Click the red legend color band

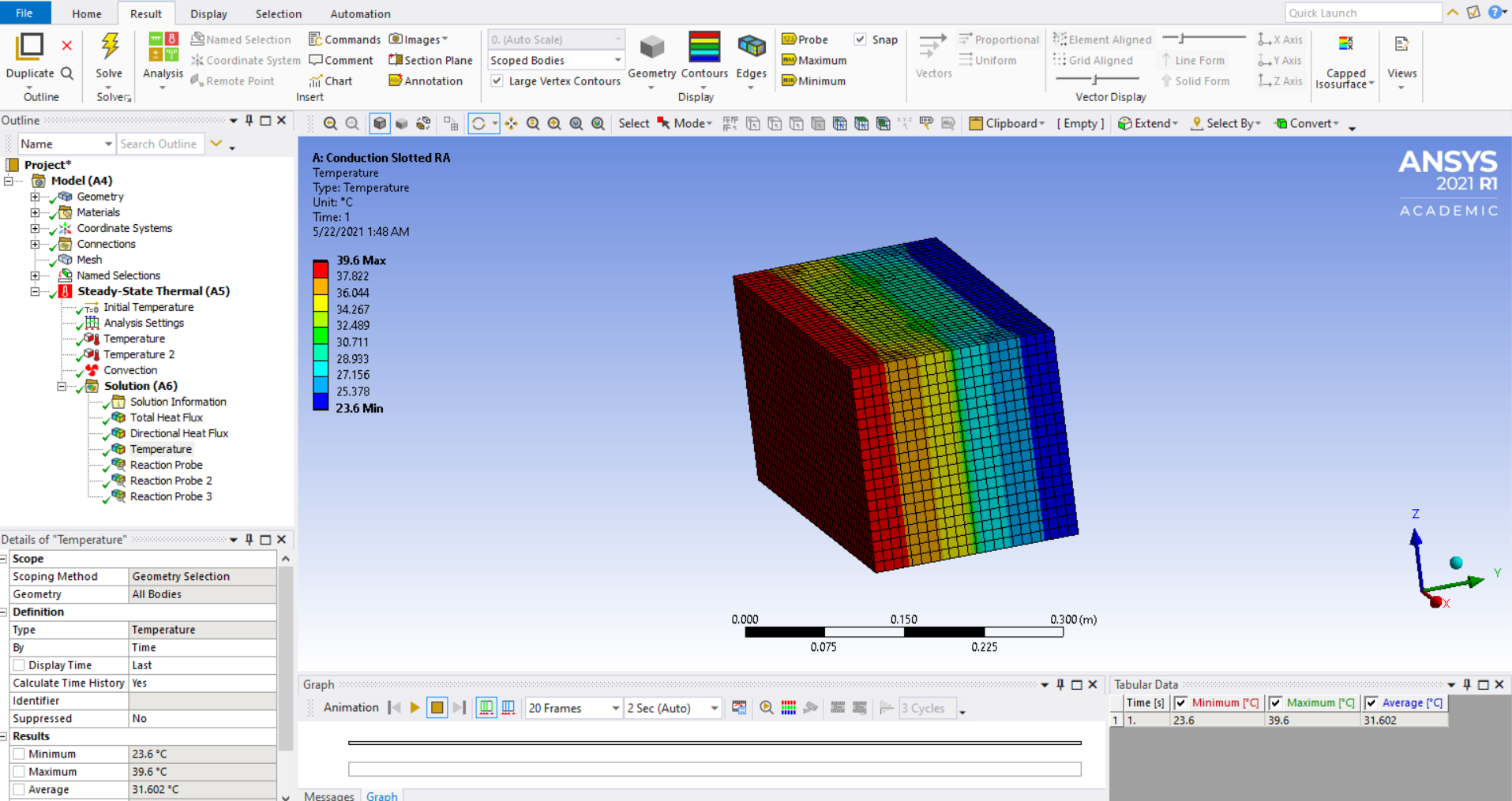tap(321, 268)
